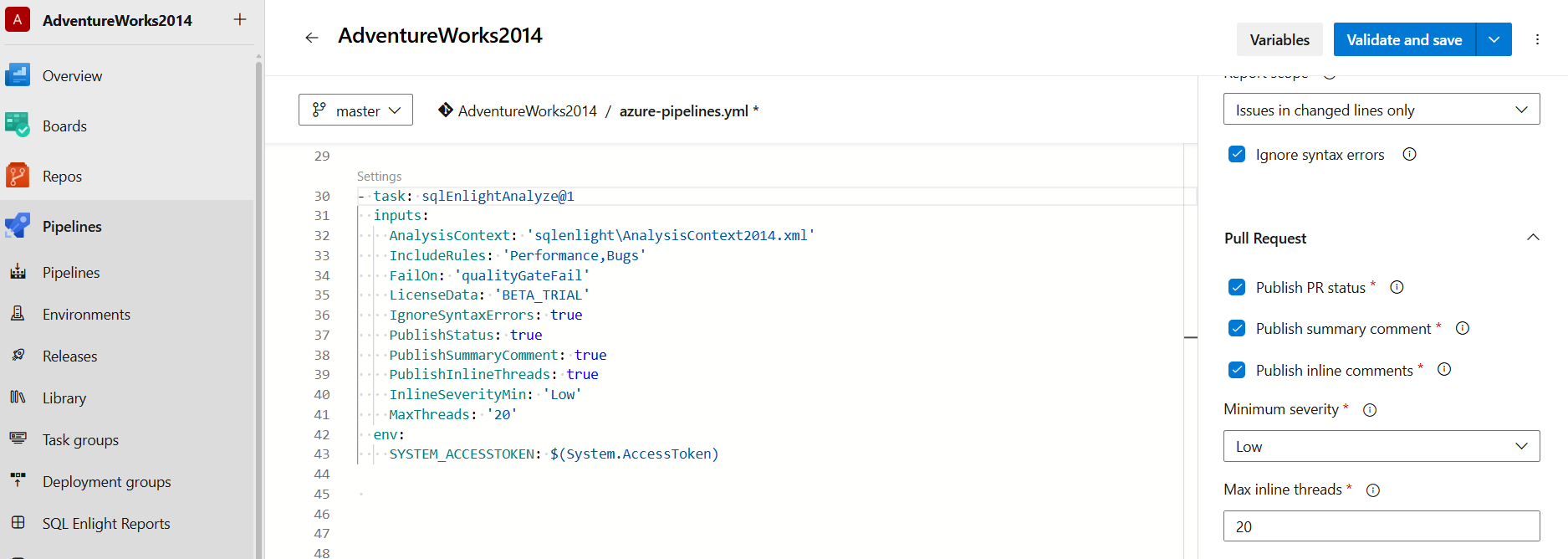Click the IncludeRules 'Performance,Bugs' line
The image size is (1568, 559).
pyautogui.click(x=517, y=255)
